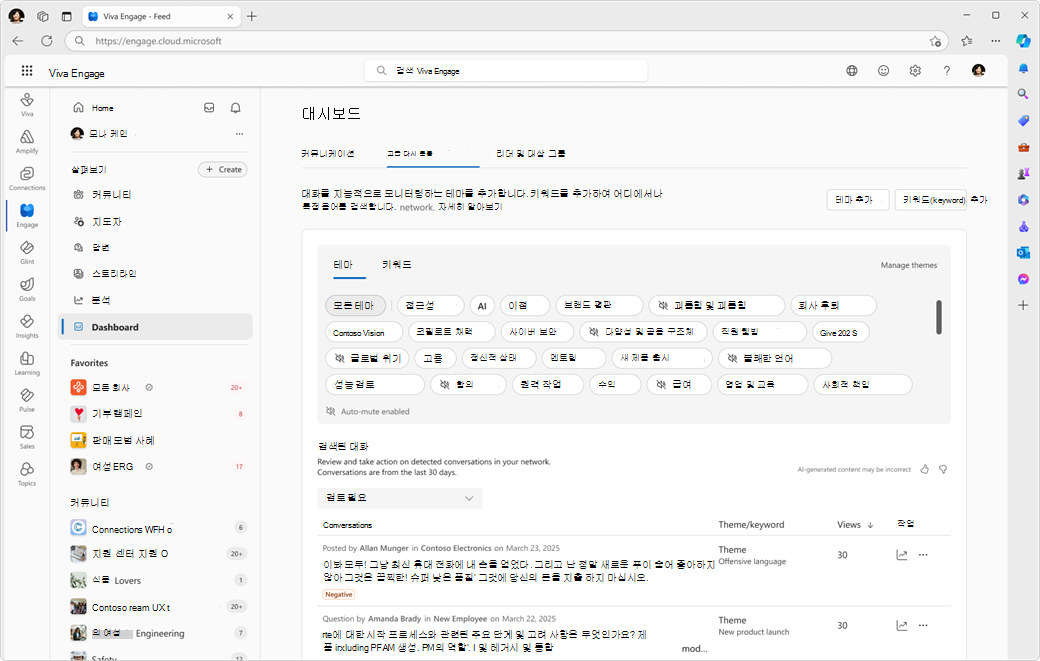Click the Create button
Image resolution: width=1040 pixels, height=661 pixels.
tap(223, 169)
